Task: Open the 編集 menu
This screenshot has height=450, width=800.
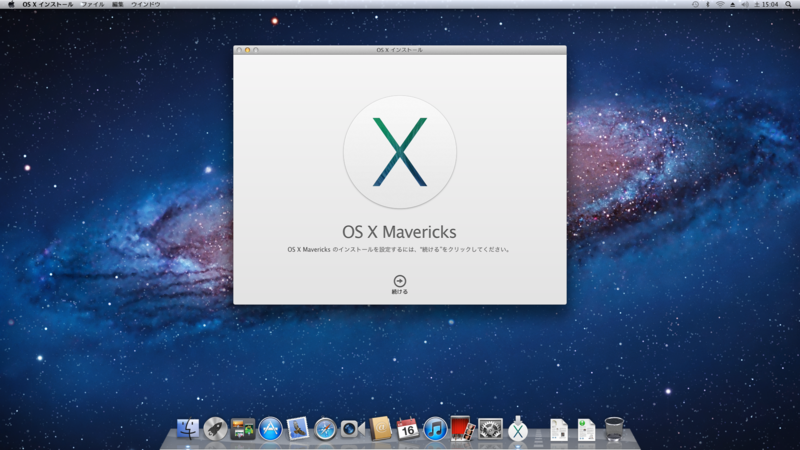Action: (x=117, y=4)
